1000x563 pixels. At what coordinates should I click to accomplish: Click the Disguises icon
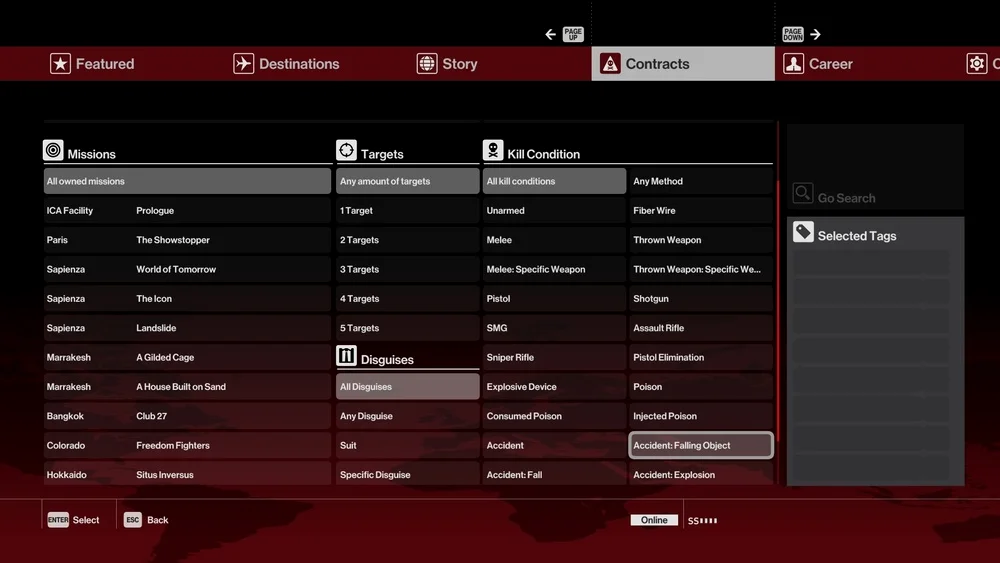(x=346, y=356)
